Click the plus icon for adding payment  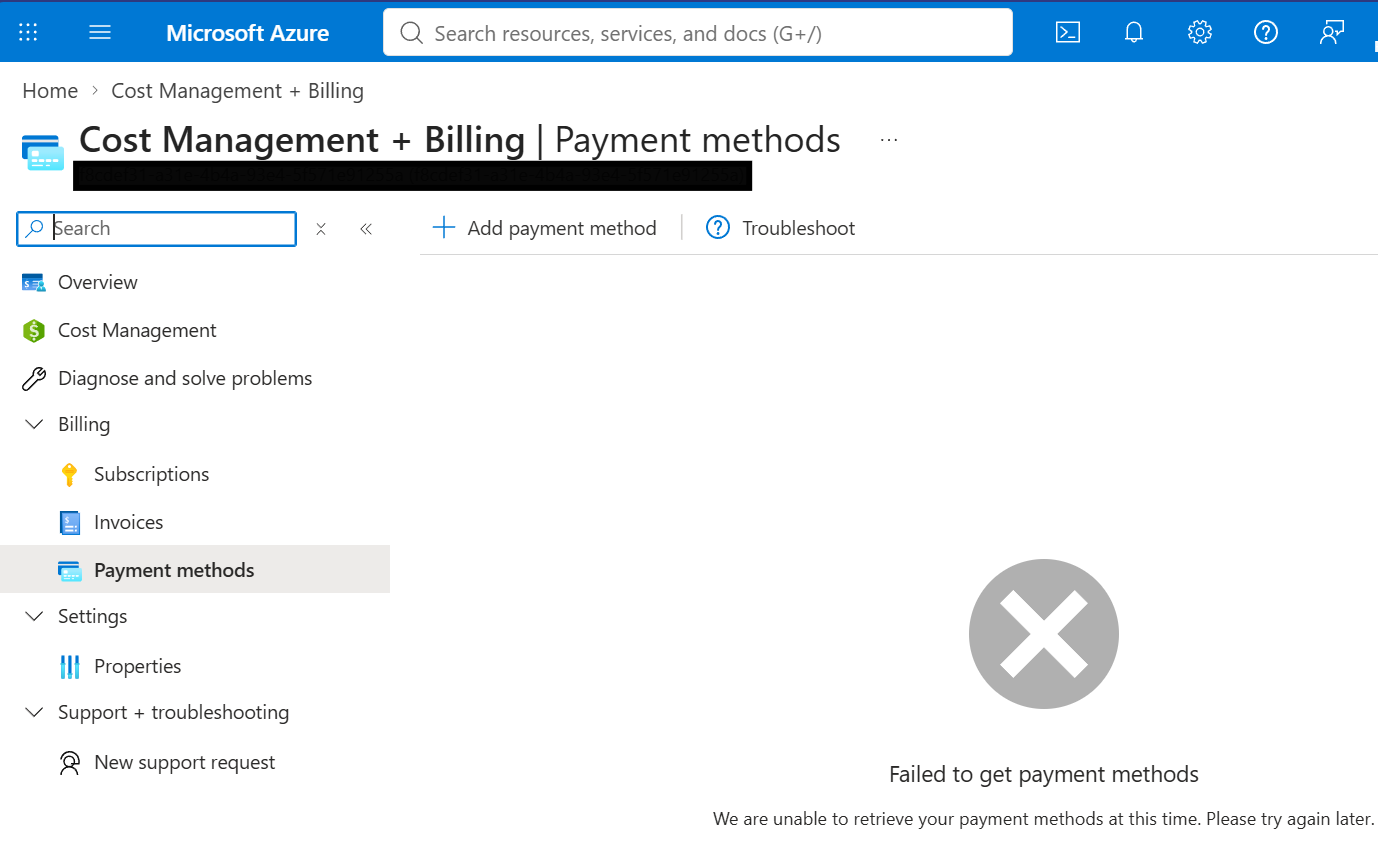click(x=443, y=228)
